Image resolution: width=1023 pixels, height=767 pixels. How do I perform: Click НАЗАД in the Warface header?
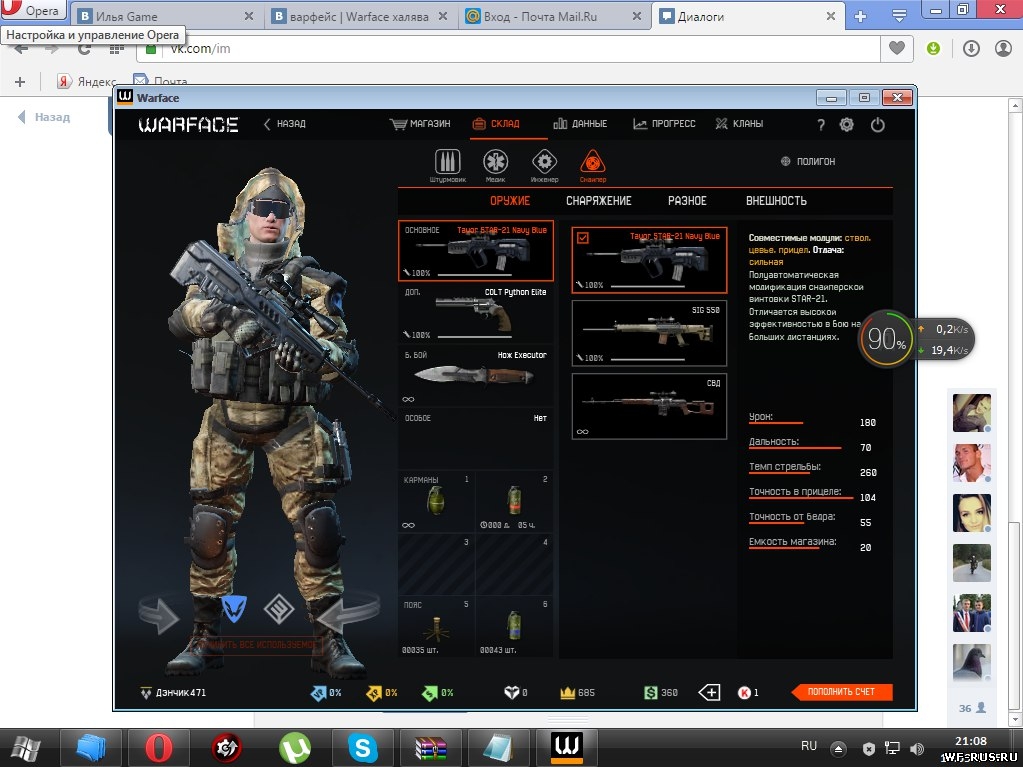coord(284,124)
